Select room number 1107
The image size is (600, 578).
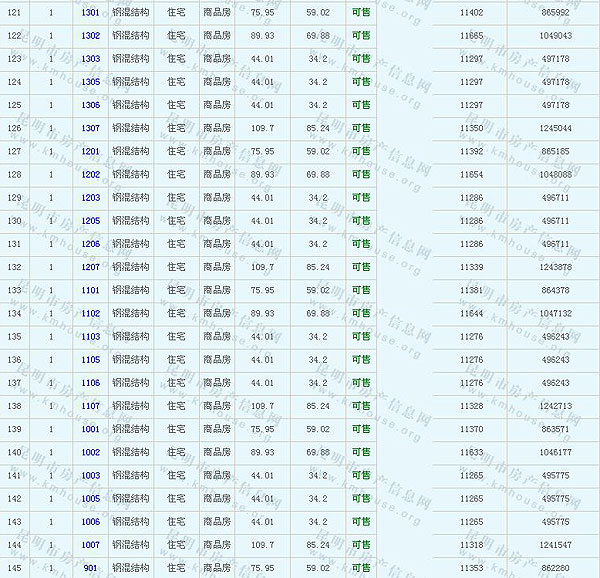(x=91, y=406)
